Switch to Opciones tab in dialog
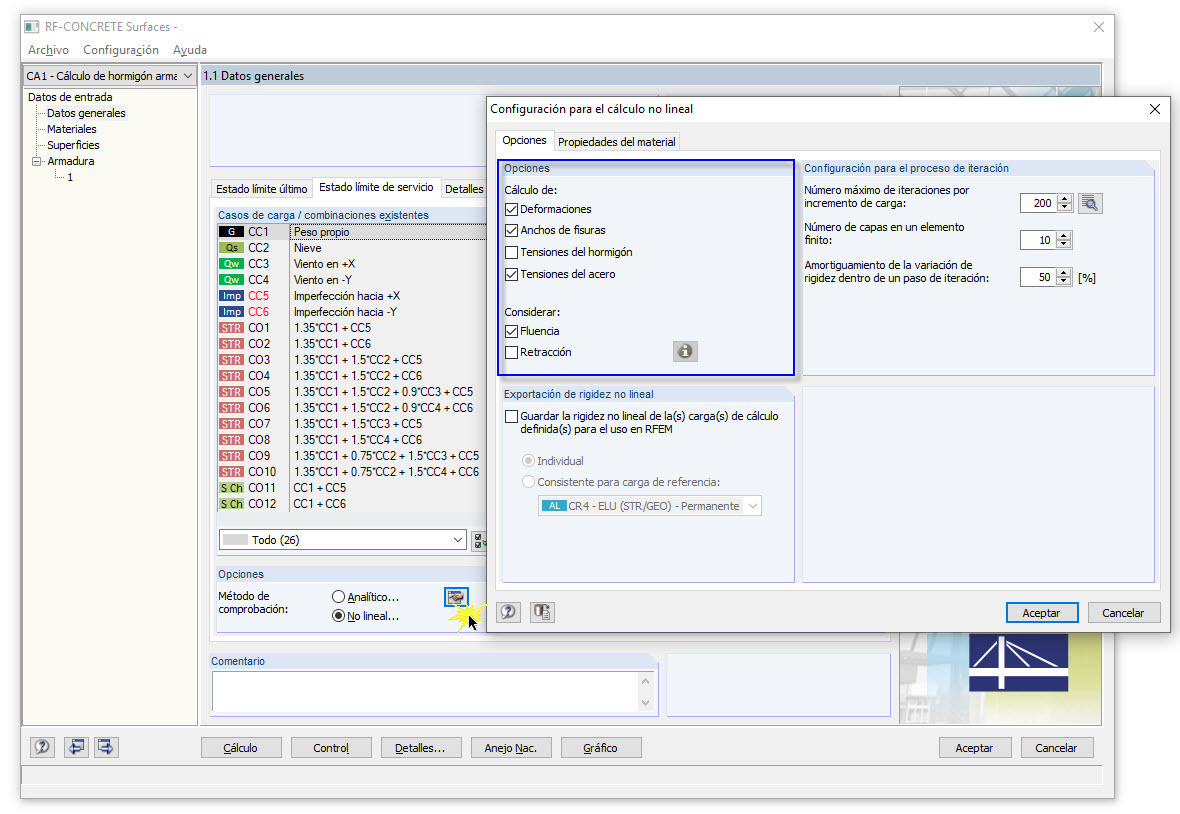This screenshot has width=1180, height=814. coord(525,141)
